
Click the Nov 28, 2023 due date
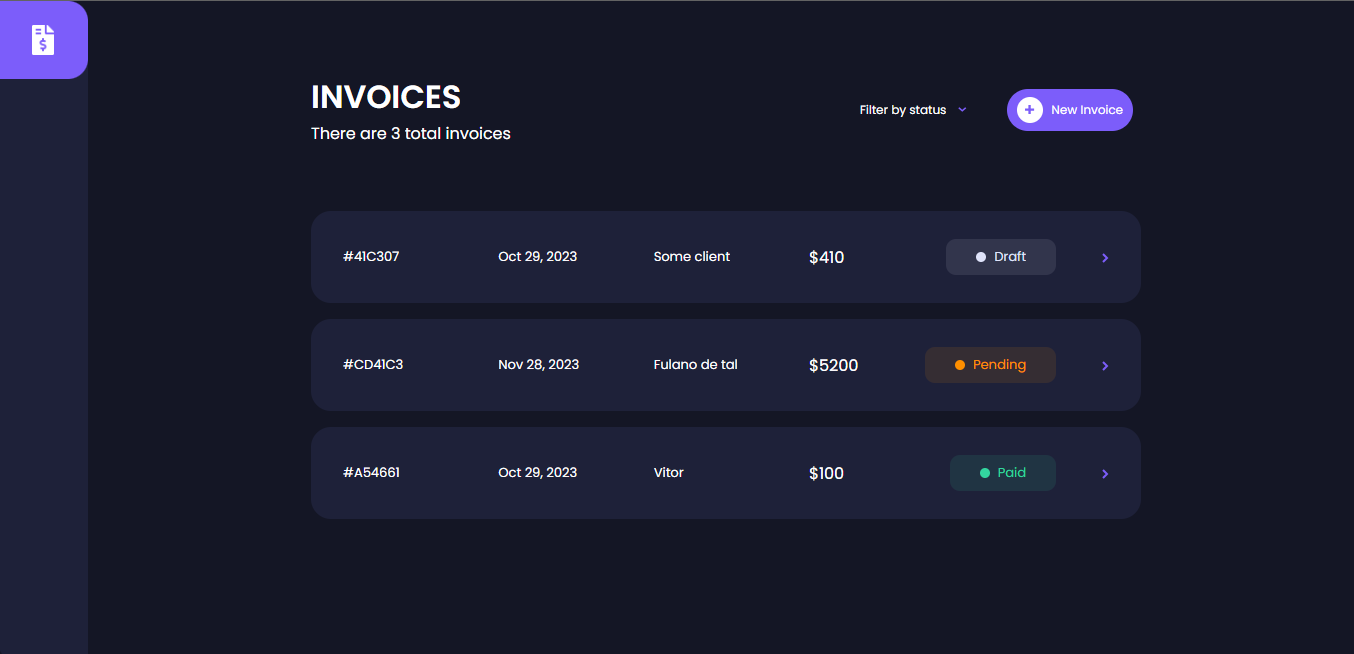coord(539,365)
